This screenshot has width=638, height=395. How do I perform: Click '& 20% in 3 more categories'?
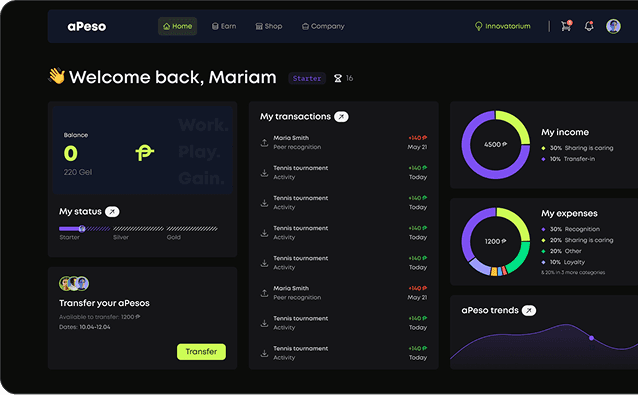tap(573, 273)
